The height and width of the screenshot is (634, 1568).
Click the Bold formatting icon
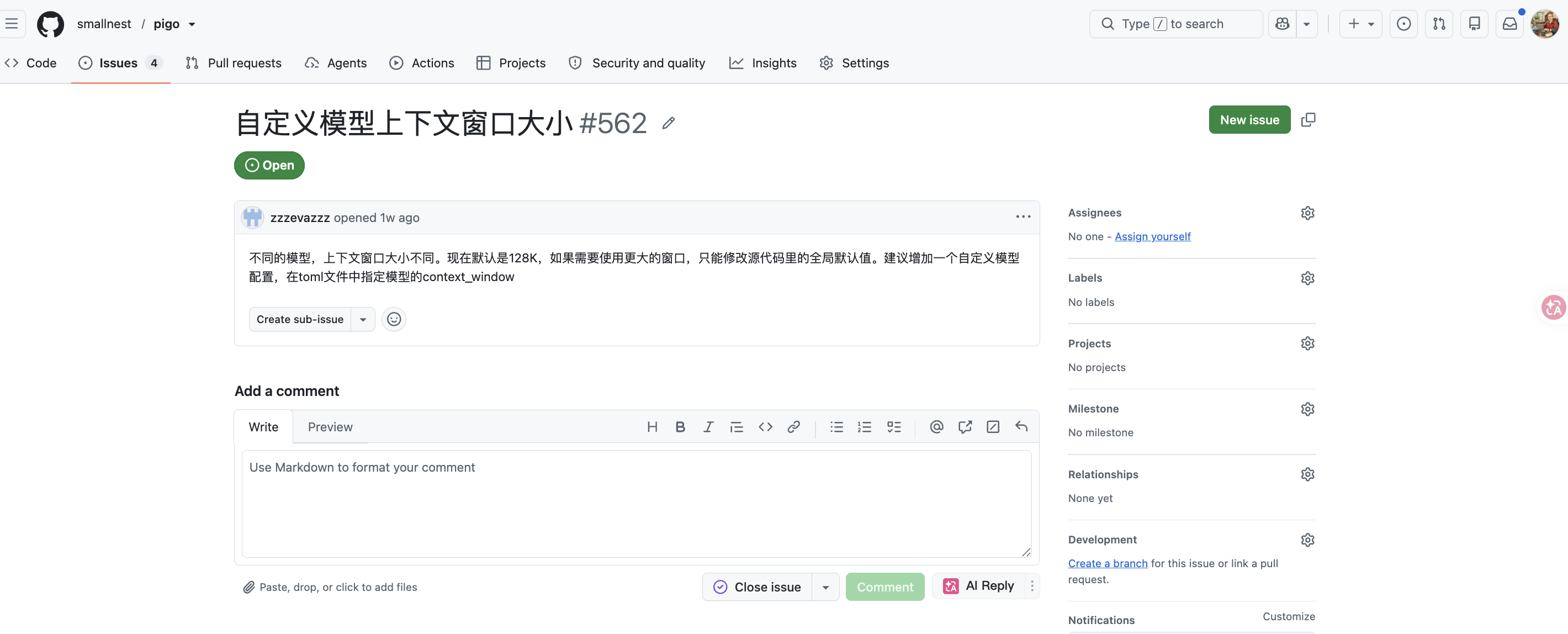680,427
